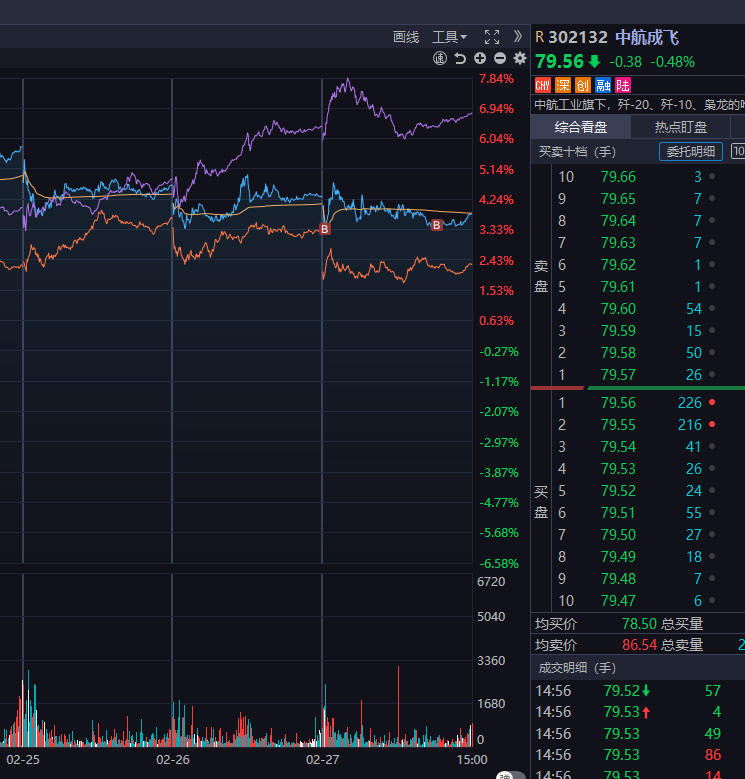Image resolution: width=745 pixels, height=779 pixels.
Task: Expand the double-chevron overflow arrow
Action: click(x=517, y=36)
